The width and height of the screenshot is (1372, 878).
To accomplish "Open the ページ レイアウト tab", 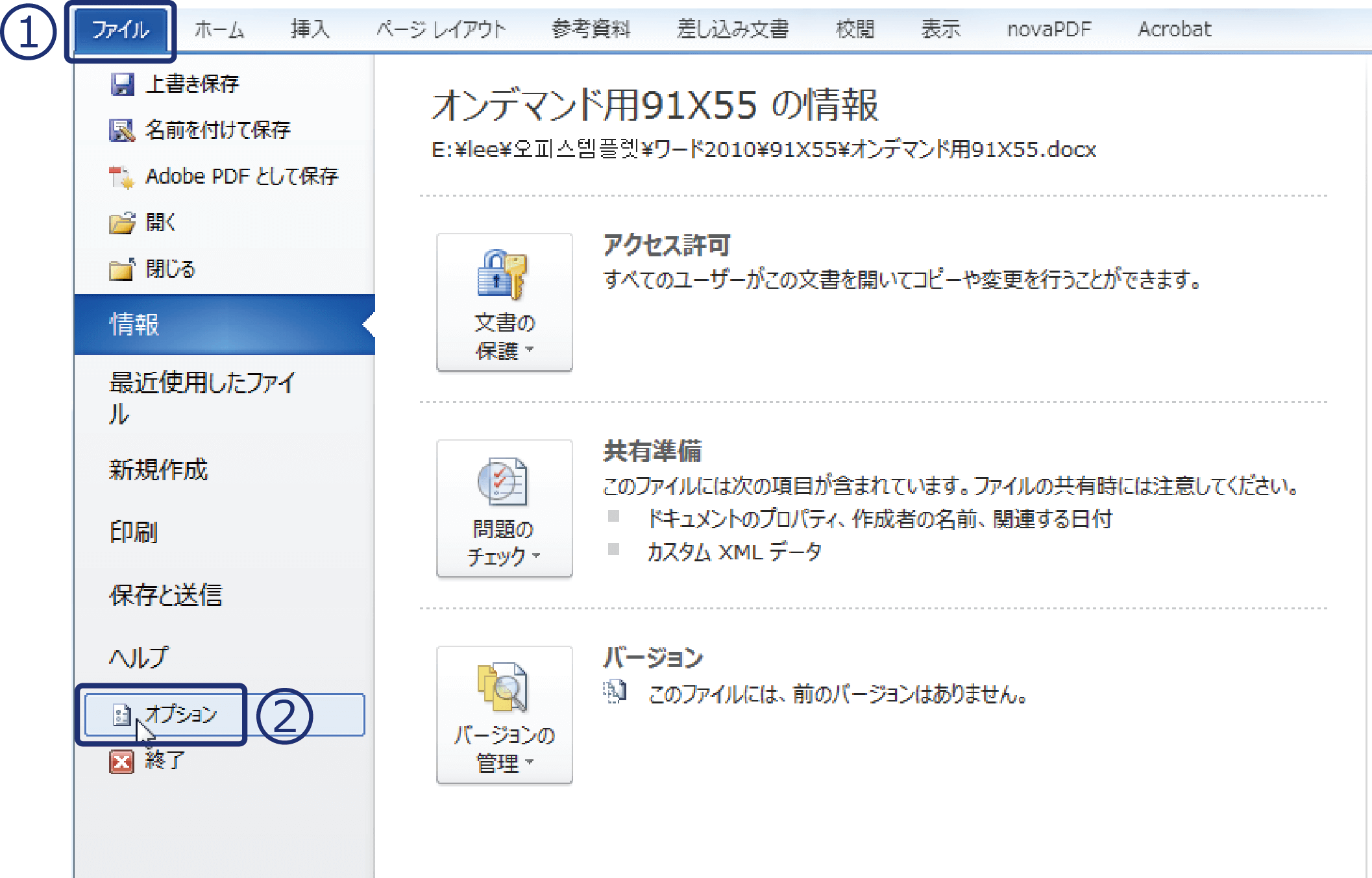I will (441, 29).
